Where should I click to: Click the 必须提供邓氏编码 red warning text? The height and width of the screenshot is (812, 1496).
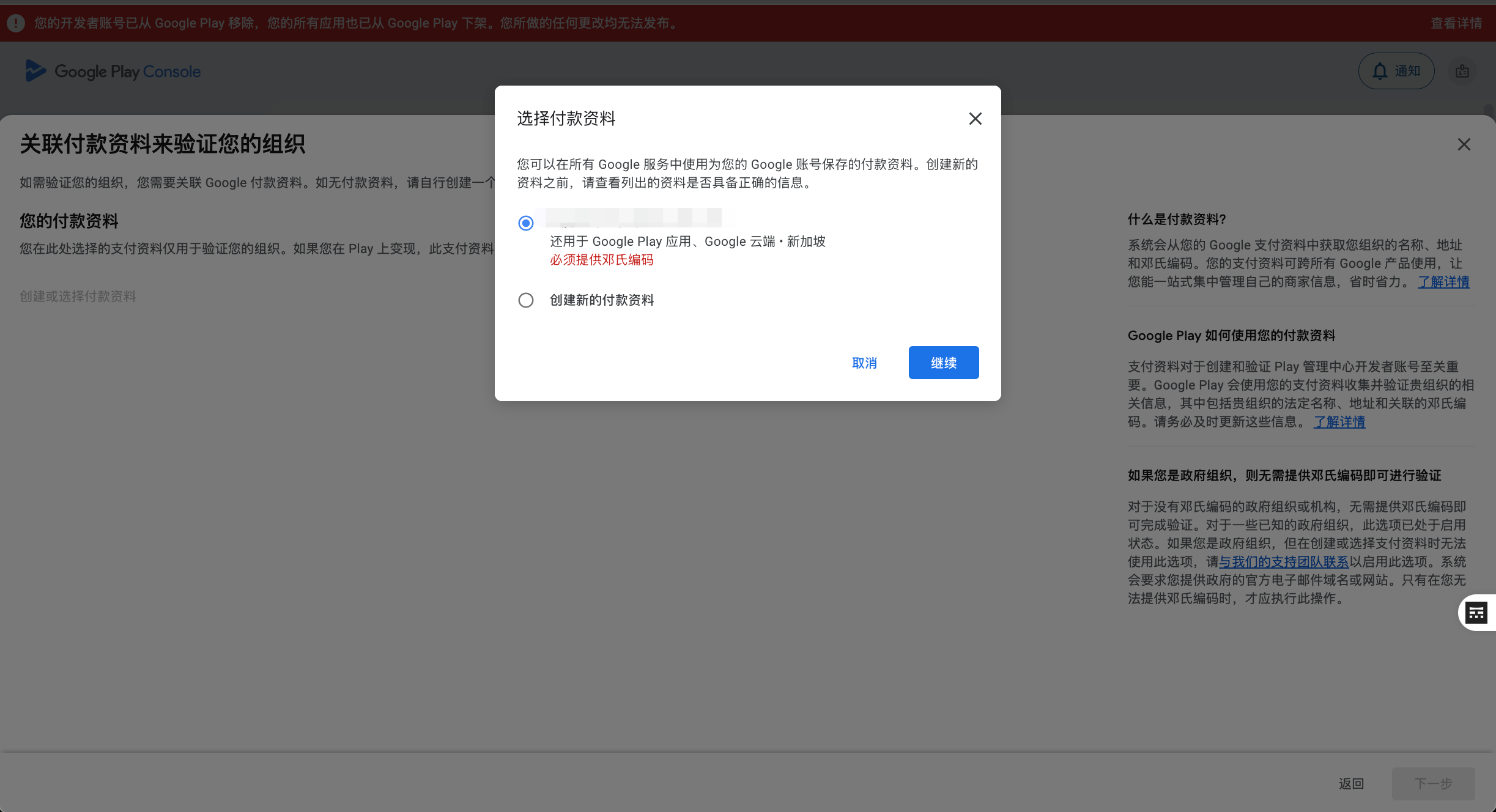601,260
